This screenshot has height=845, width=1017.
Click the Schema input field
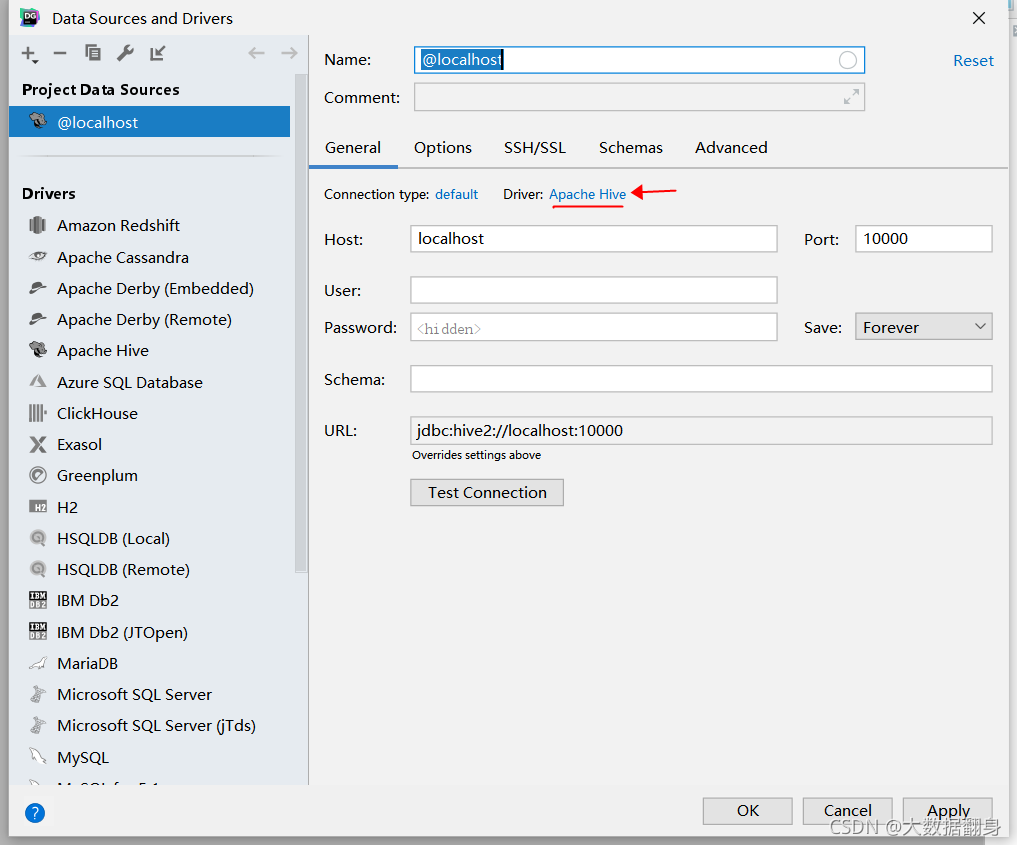[x=701, y=379]
